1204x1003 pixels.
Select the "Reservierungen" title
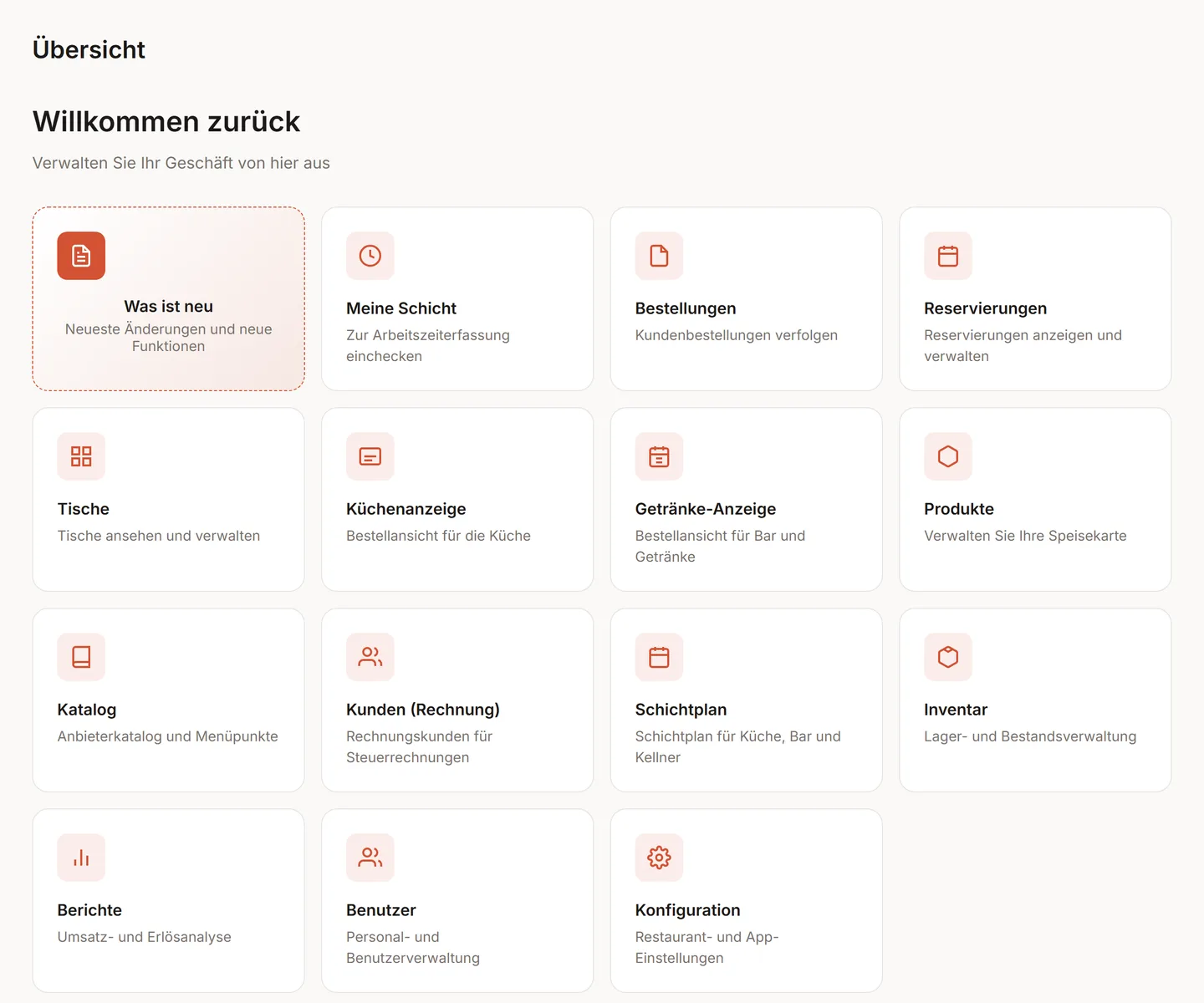pyautogui.click(x=986, y=308)
